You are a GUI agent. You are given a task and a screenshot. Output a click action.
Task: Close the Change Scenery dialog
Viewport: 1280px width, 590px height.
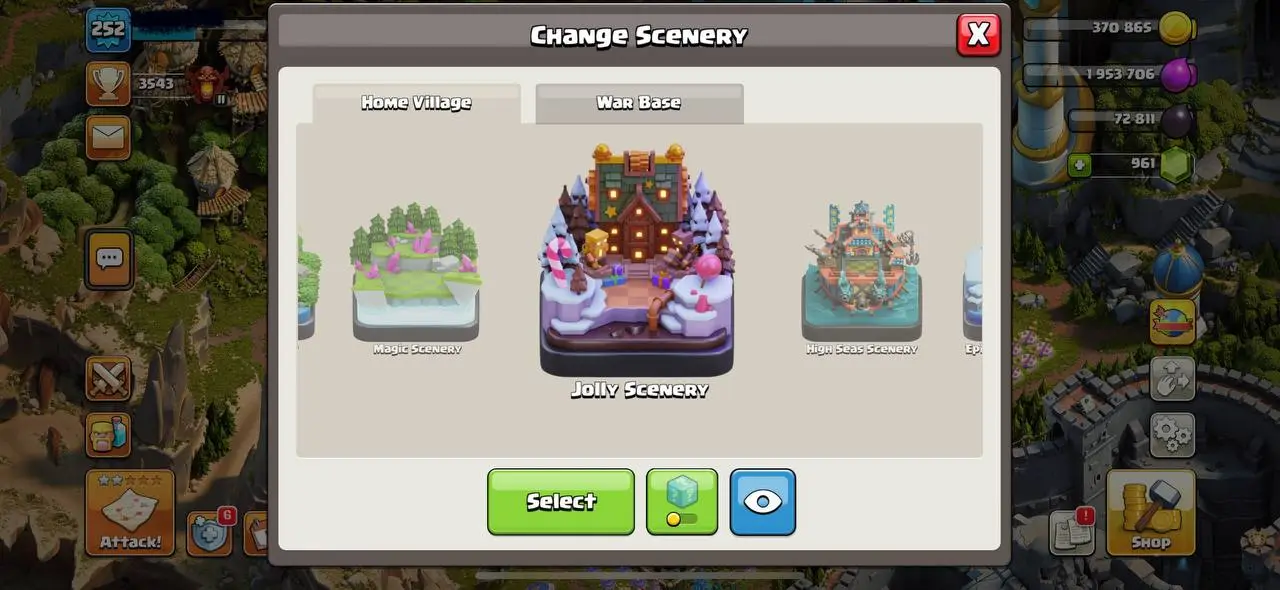(x=978, y=35)
